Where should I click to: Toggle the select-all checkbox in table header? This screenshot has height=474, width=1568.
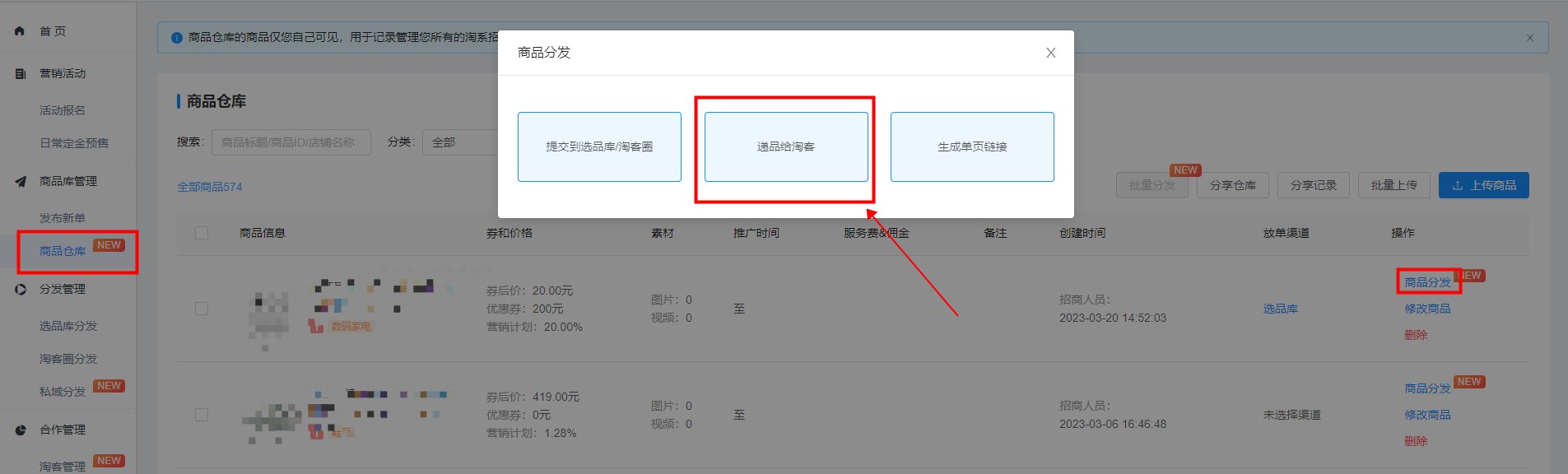tap(202, 233)
